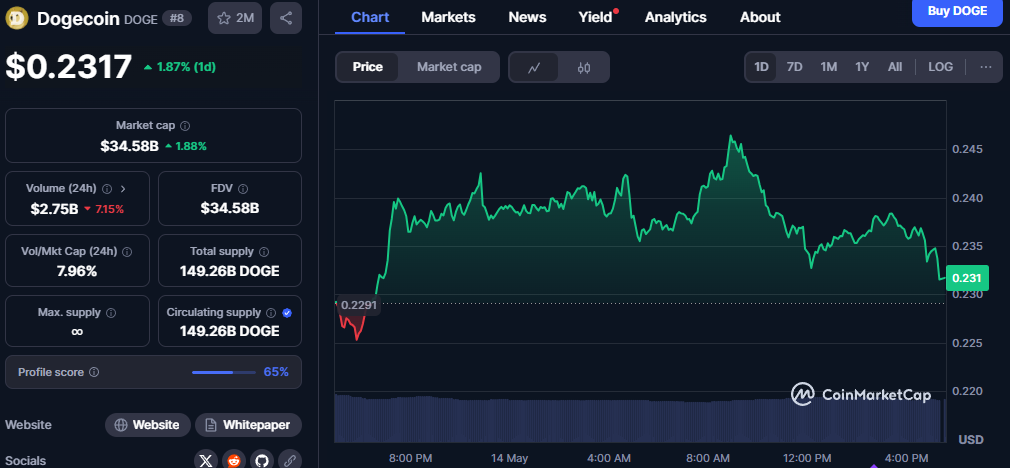Click the infinity Max. supply value
The height and width of the screenshot is (468, 1010).
tap(77, 332)
